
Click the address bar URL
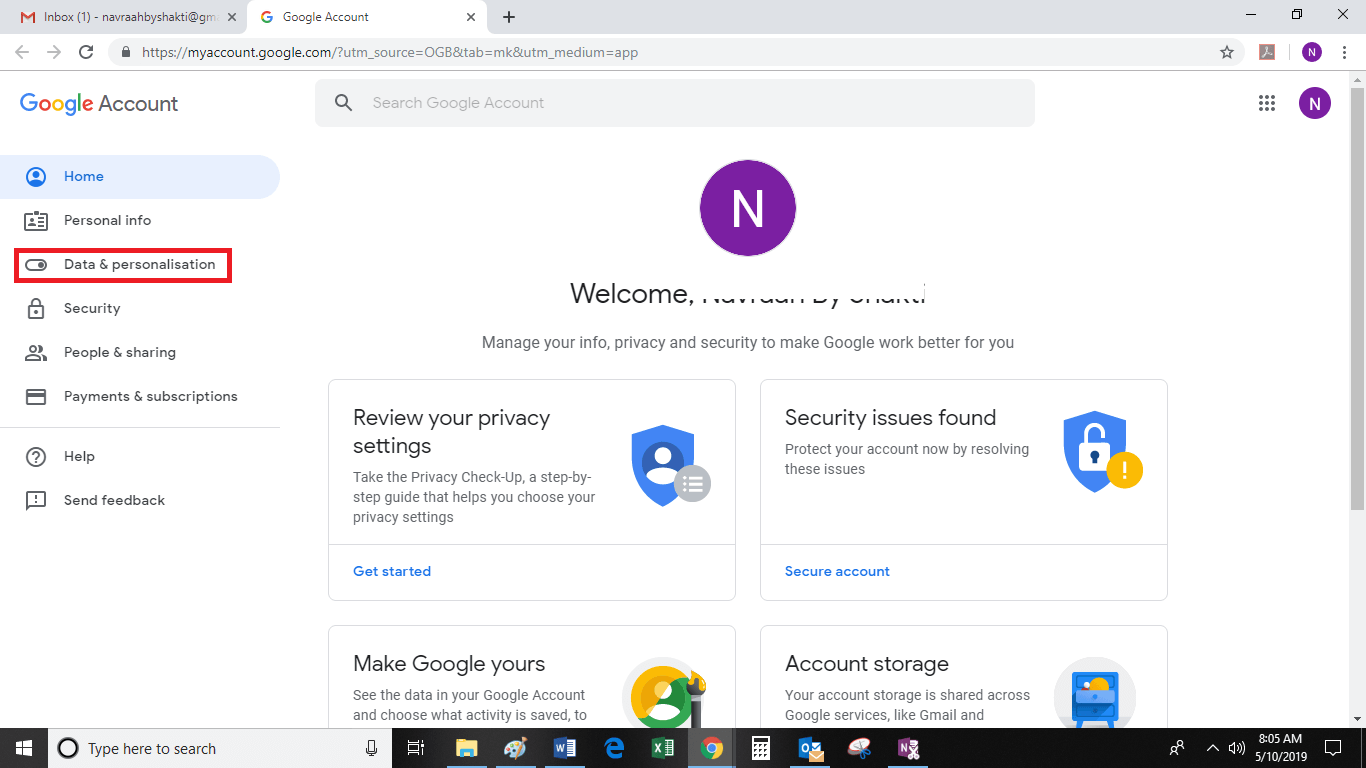coord(390,52)
